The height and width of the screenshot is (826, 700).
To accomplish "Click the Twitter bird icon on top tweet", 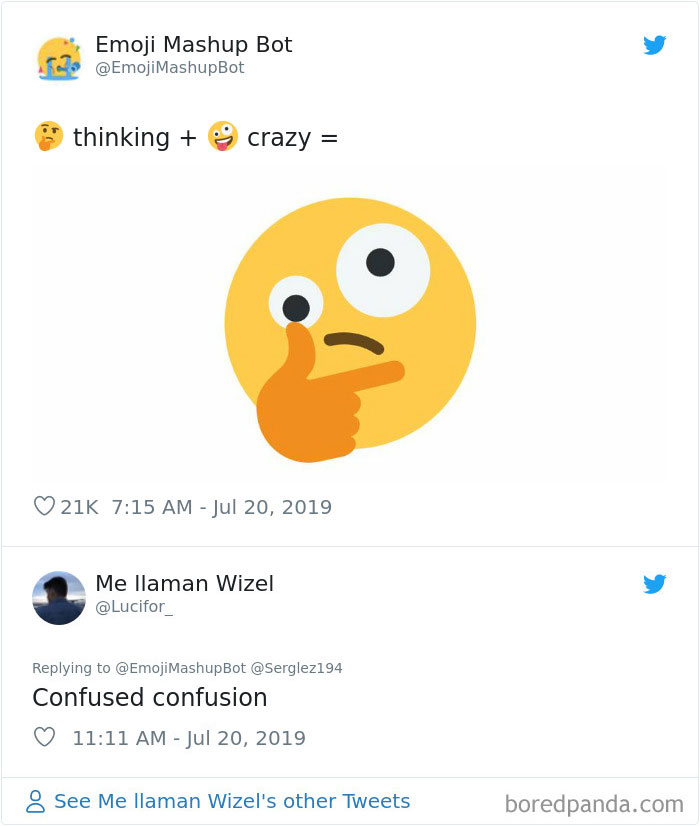I will tap(655, 45).
